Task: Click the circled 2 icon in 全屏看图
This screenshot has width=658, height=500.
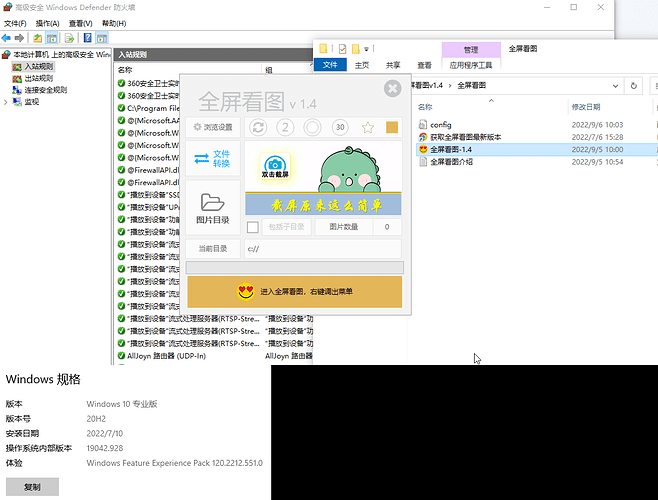Action: 285,127
